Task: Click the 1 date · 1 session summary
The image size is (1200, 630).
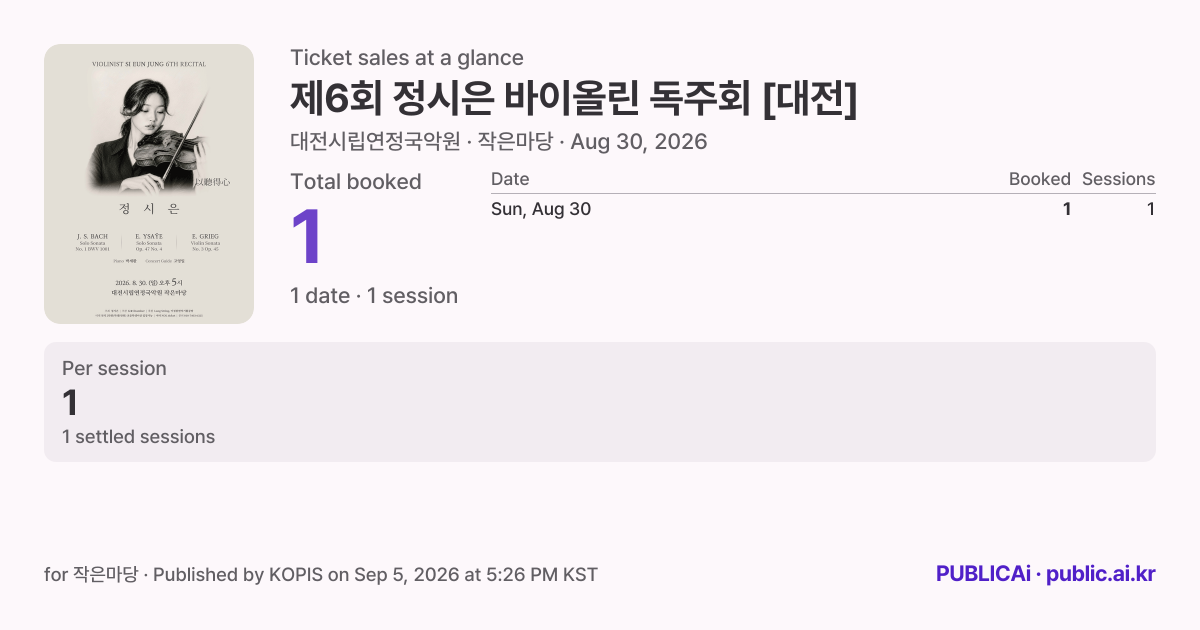Action: 374,296
